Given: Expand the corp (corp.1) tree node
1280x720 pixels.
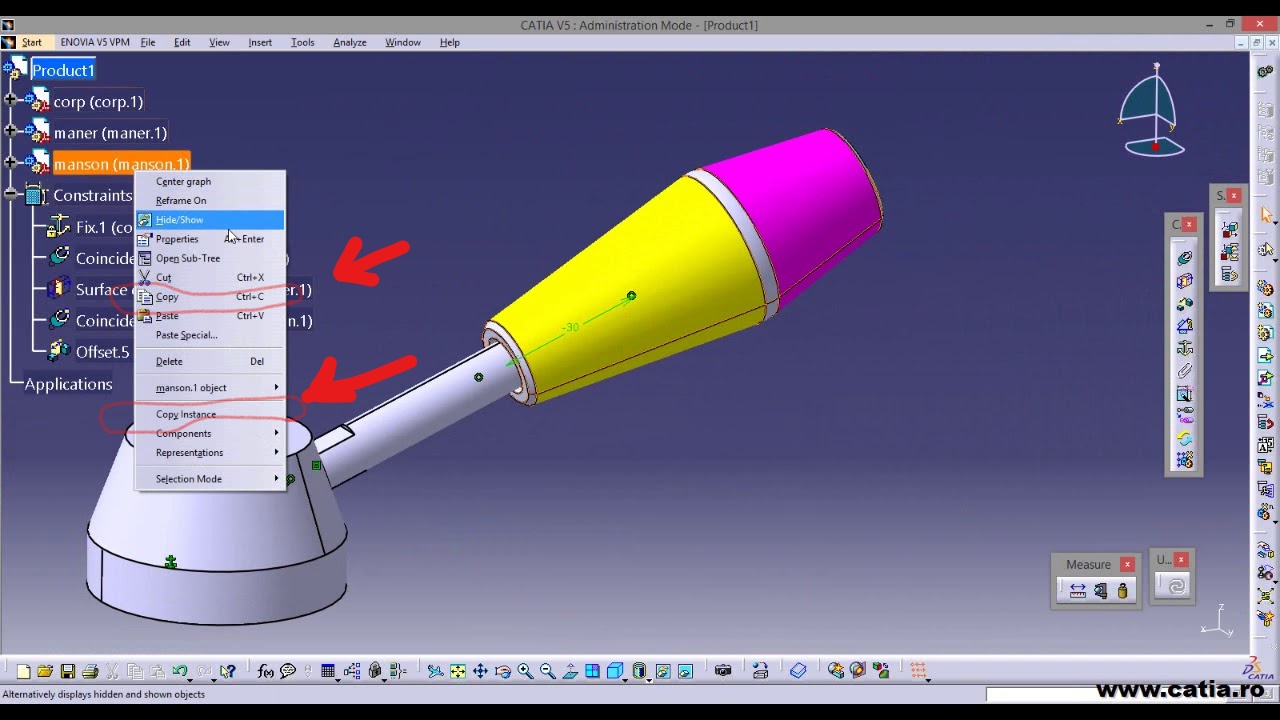Looking at the screenshot, I should click(x=10, y=101).
